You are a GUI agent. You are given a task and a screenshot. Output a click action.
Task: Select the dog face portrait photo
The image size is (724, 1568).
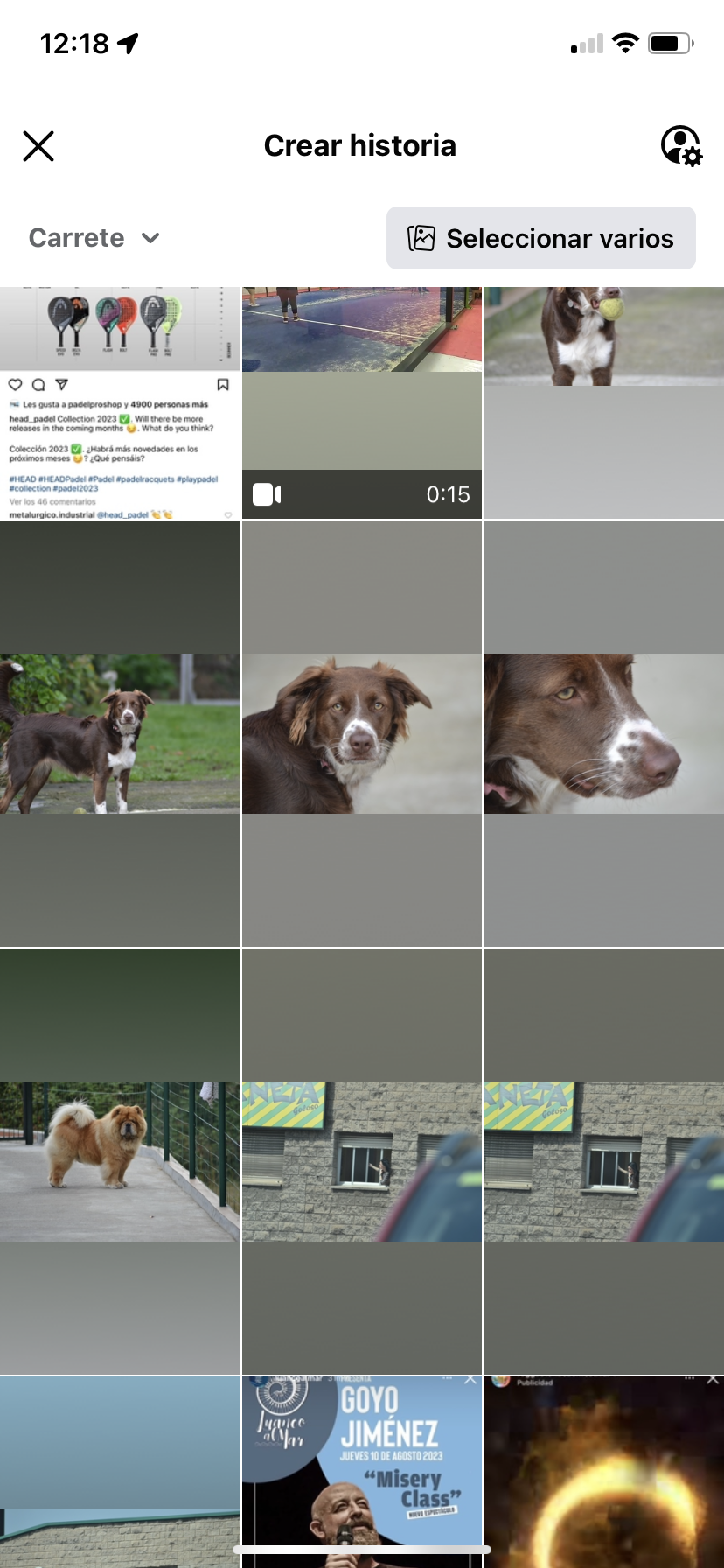(362, 733)
